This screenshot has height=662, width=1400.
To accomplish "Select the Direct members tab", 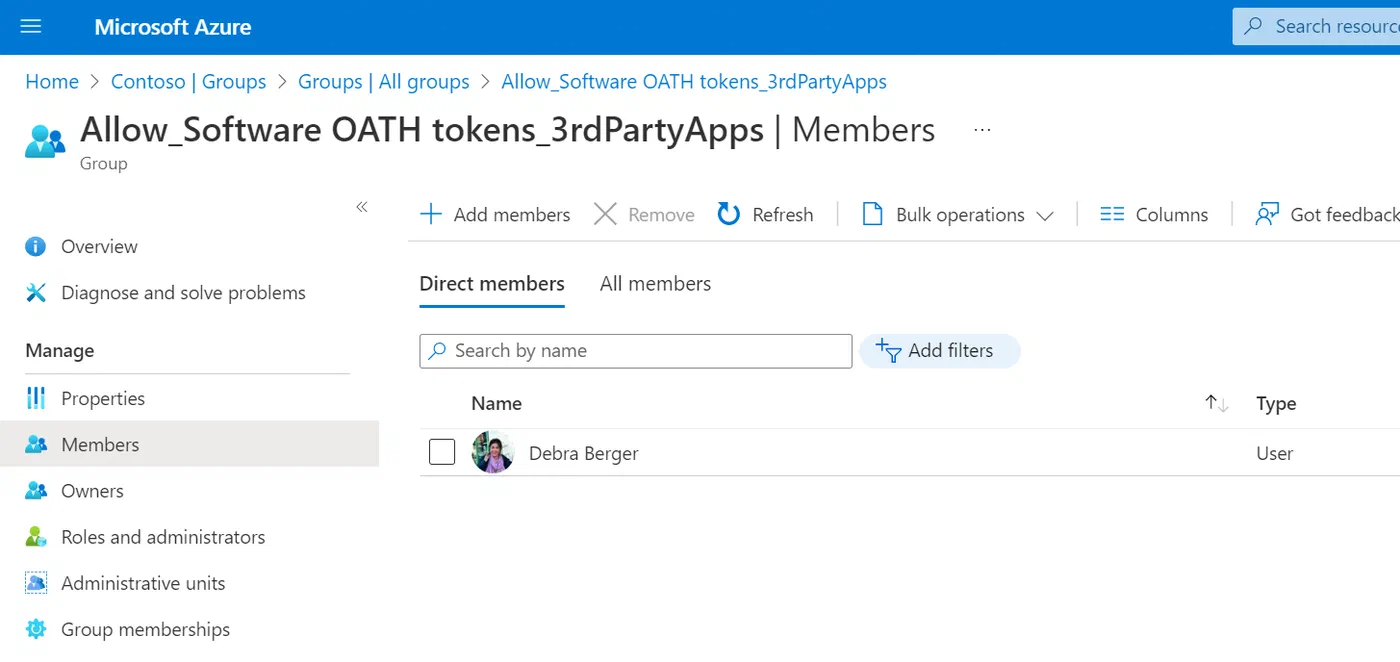I will click(492, 284).
